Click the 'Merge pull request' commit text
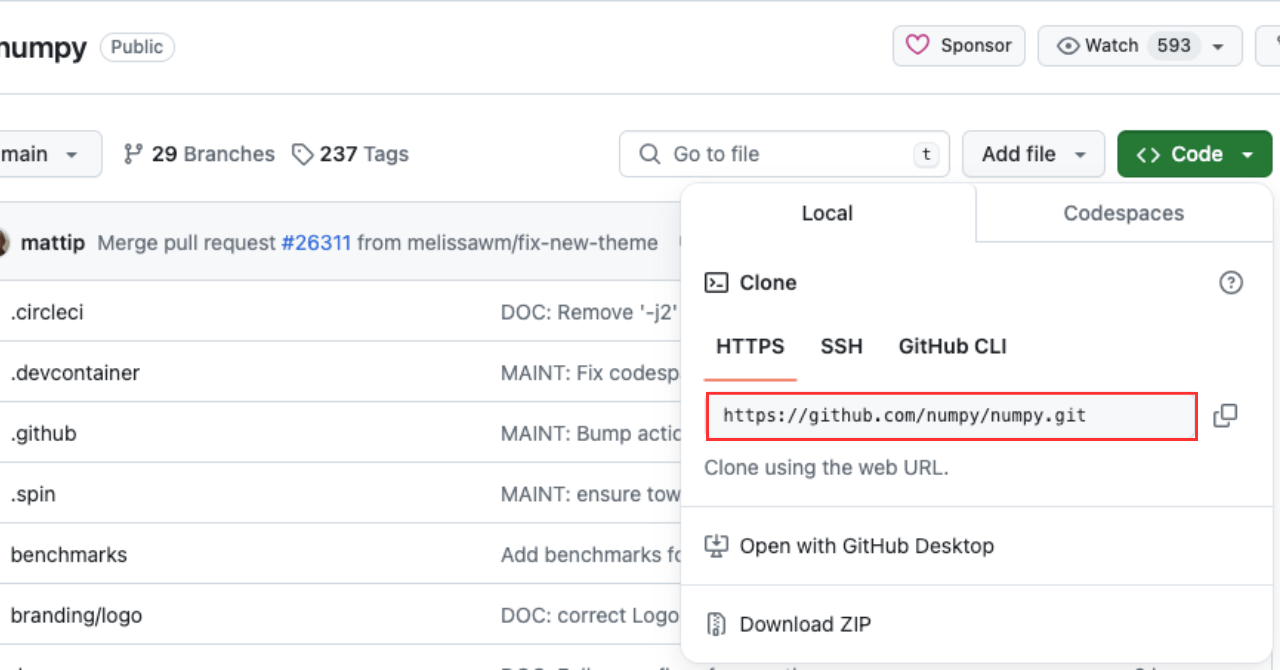This screenshot has height=670, width=1280. tap(186, 243)
